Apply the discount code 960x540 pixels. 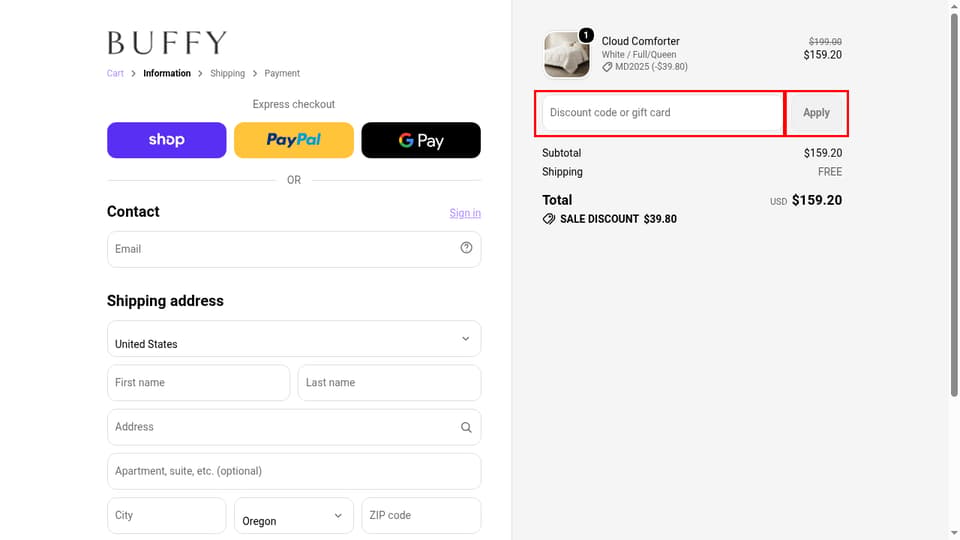(x=816, y=113)
